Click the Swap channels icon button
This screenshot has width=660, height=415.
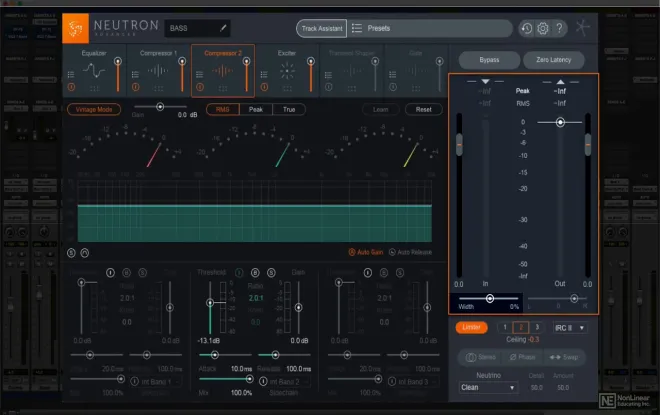(x=564, y=357)
